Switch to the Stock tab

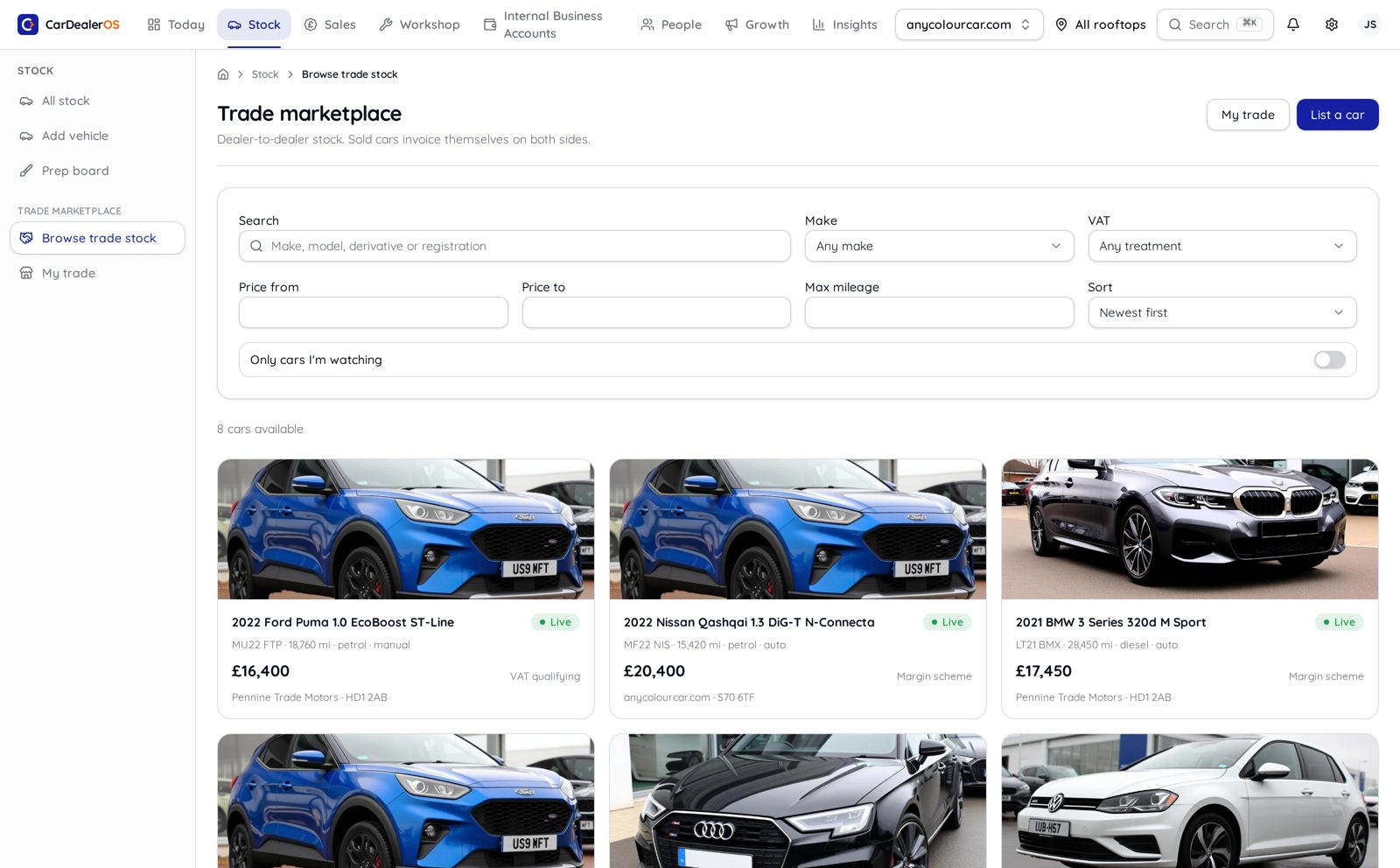(x=254, y=24)
